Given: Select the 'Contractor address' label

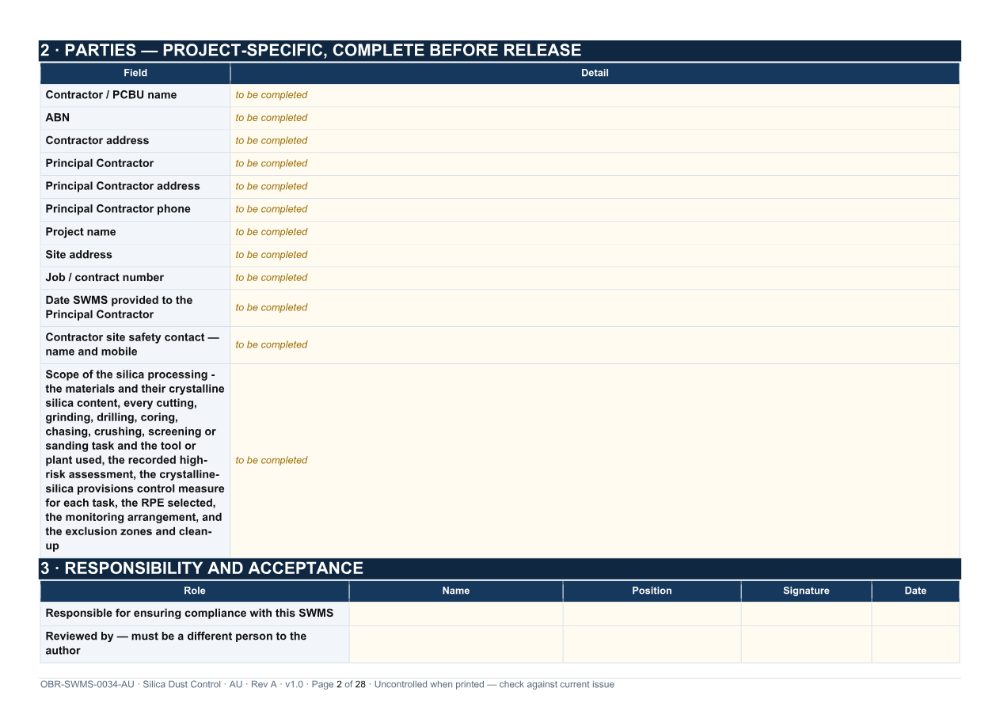Looking at the screenshot, I should pos(97,140).
